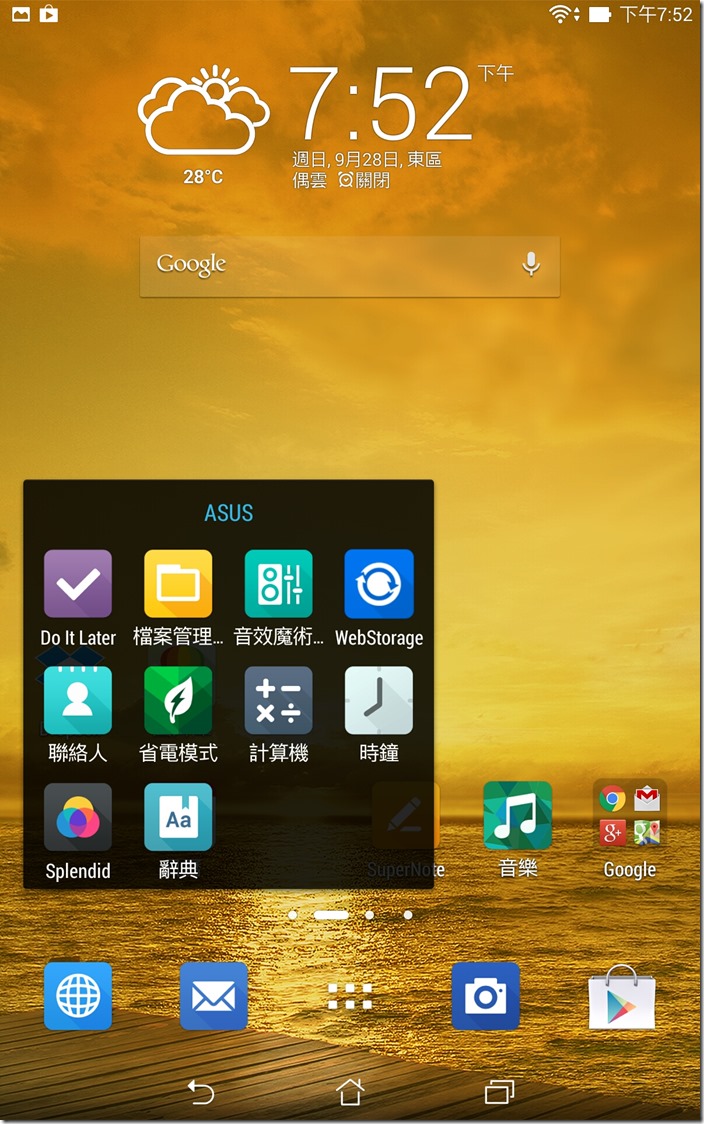Tap the Recent apps navigation button
The image size is (704, 1124).
(500, 1092)
